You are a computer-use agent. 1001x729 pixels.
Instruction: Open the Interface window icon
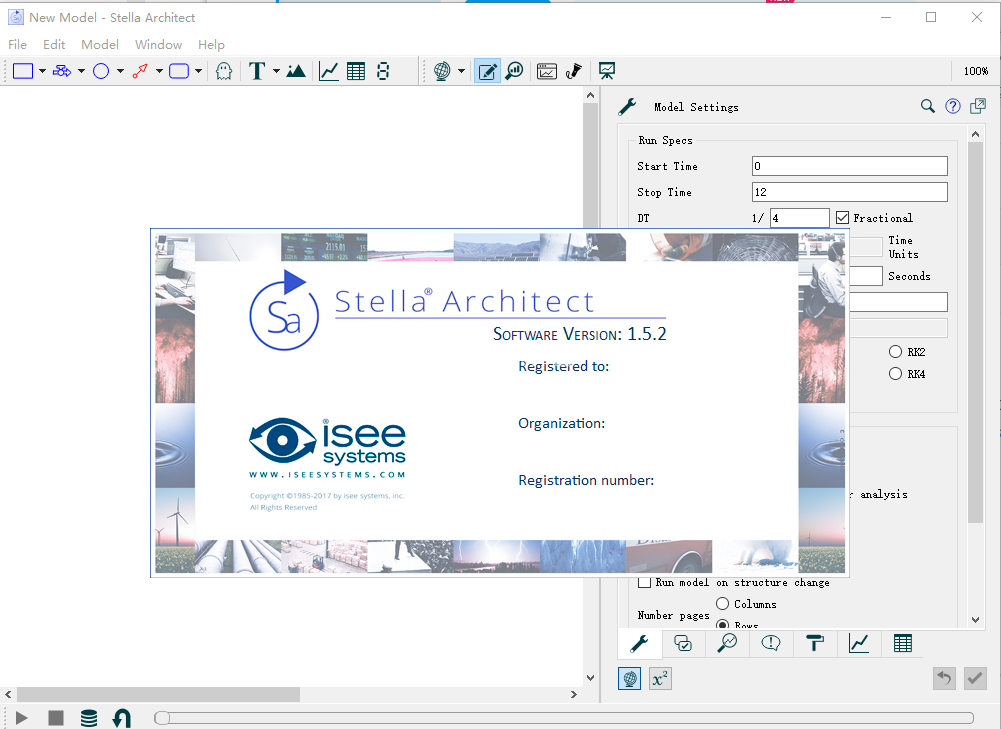click(x=547, y=71)
